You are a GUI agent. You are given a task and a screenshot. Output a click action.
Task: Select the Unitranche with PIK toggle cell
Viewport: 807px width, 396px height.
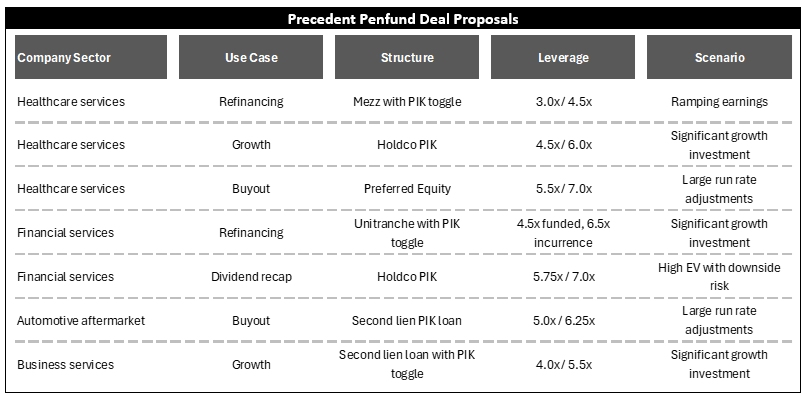[407, 233]
